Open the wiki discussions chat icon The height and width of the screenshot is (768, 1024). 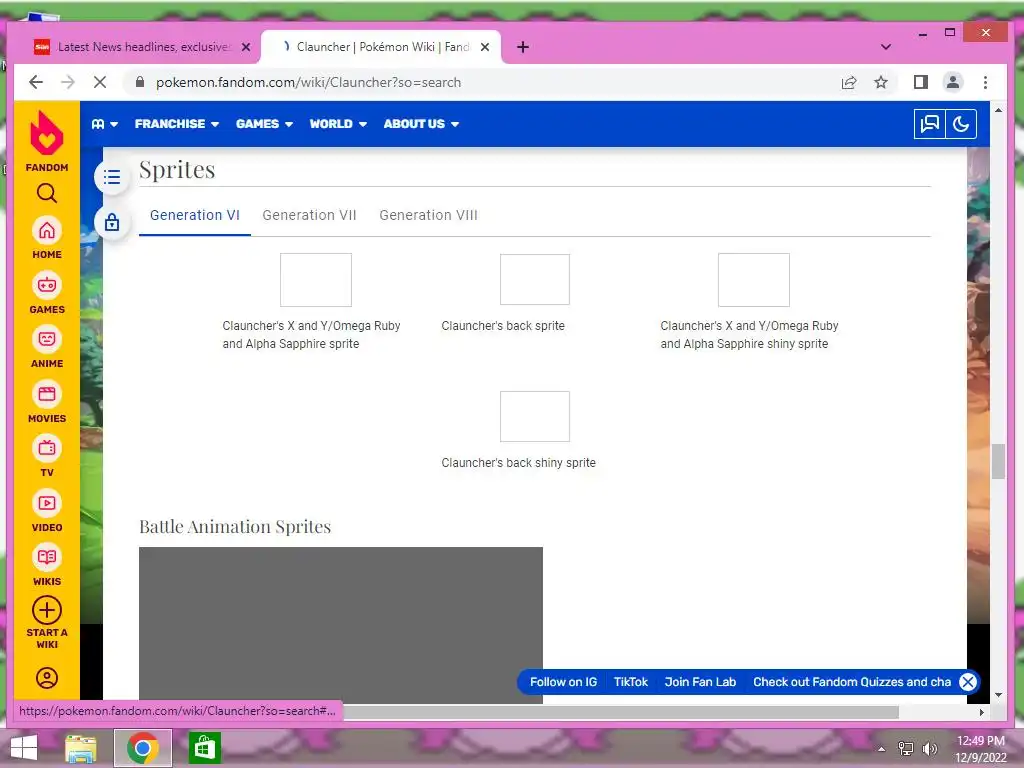(x=929, y=124)
